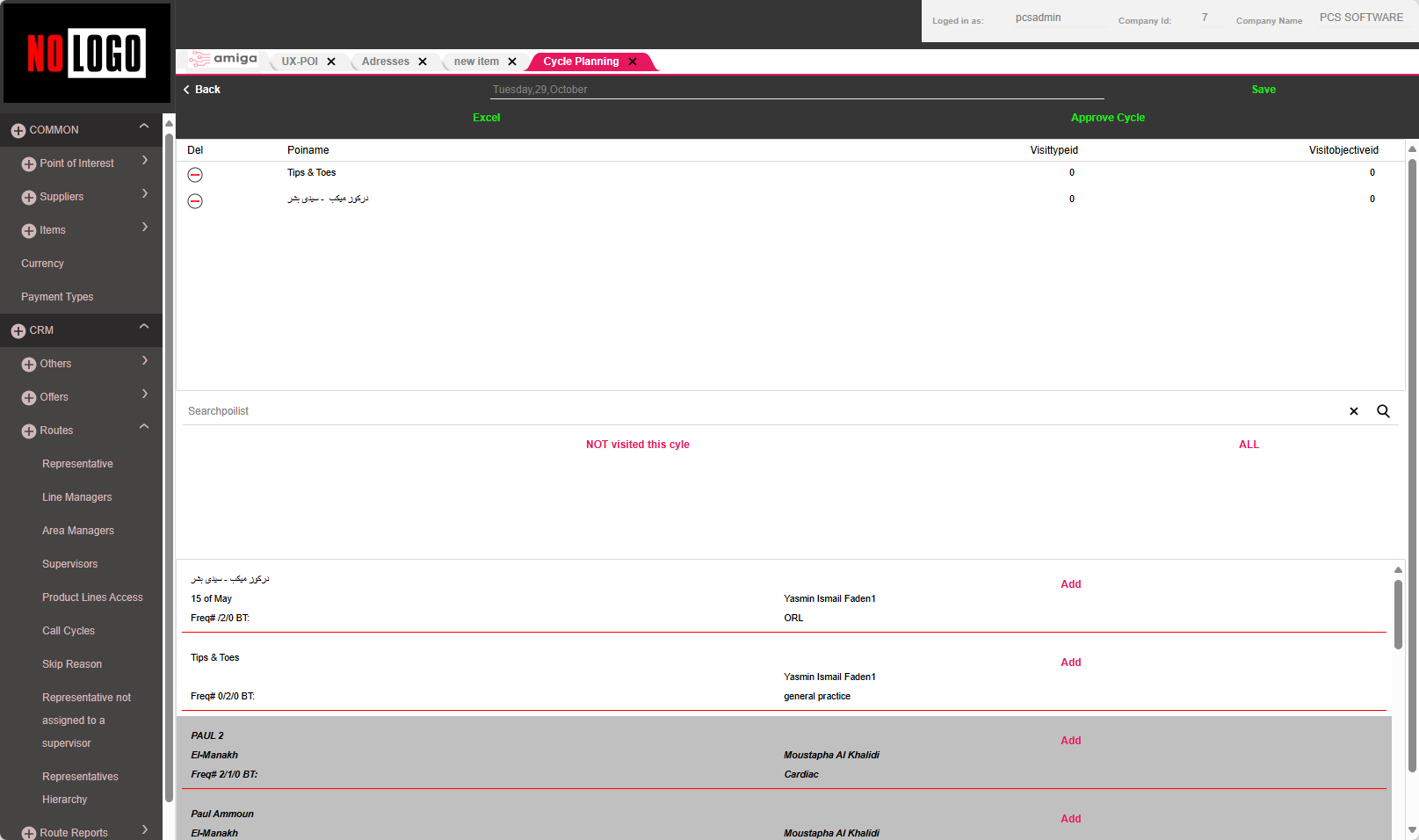Collapse the Routes menu group
The width and height of the screenshot is (1419, 840).
pyautogui.click(x=144, y=427)
